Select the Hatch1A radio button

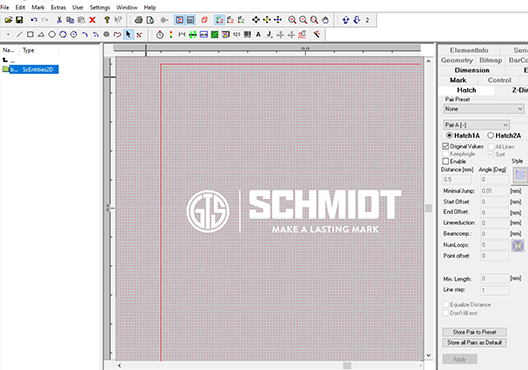click(449, 135)
